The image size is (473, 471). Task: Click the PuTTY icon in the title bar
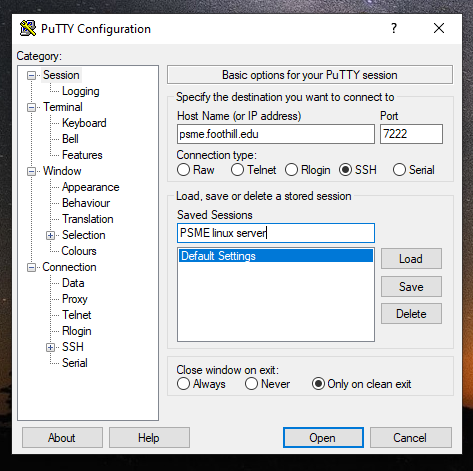(x=28, y=28)
